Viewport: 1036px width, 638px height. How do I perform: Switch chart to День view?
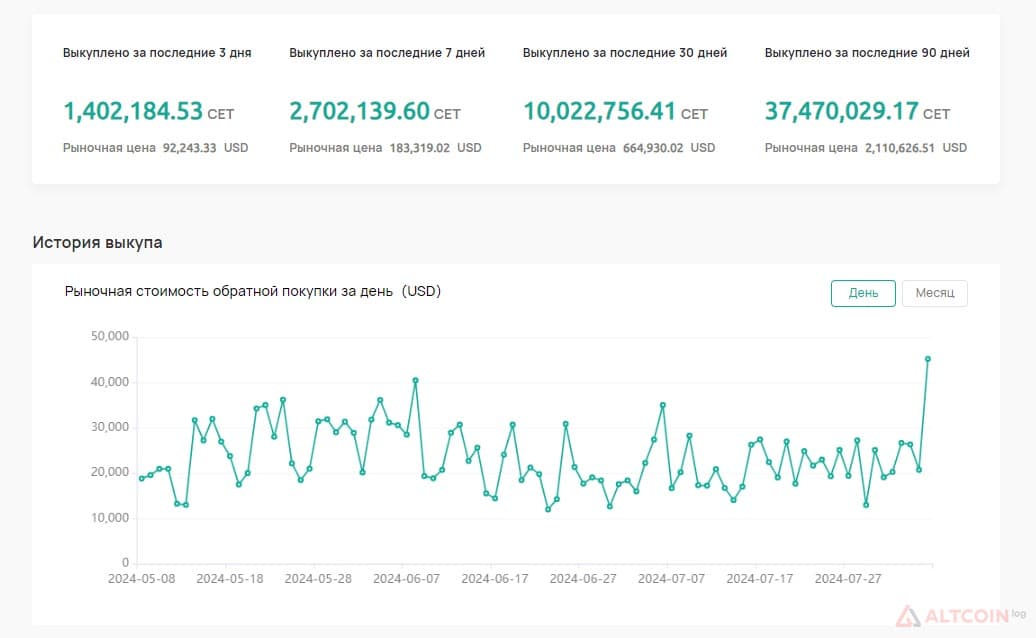863,293
